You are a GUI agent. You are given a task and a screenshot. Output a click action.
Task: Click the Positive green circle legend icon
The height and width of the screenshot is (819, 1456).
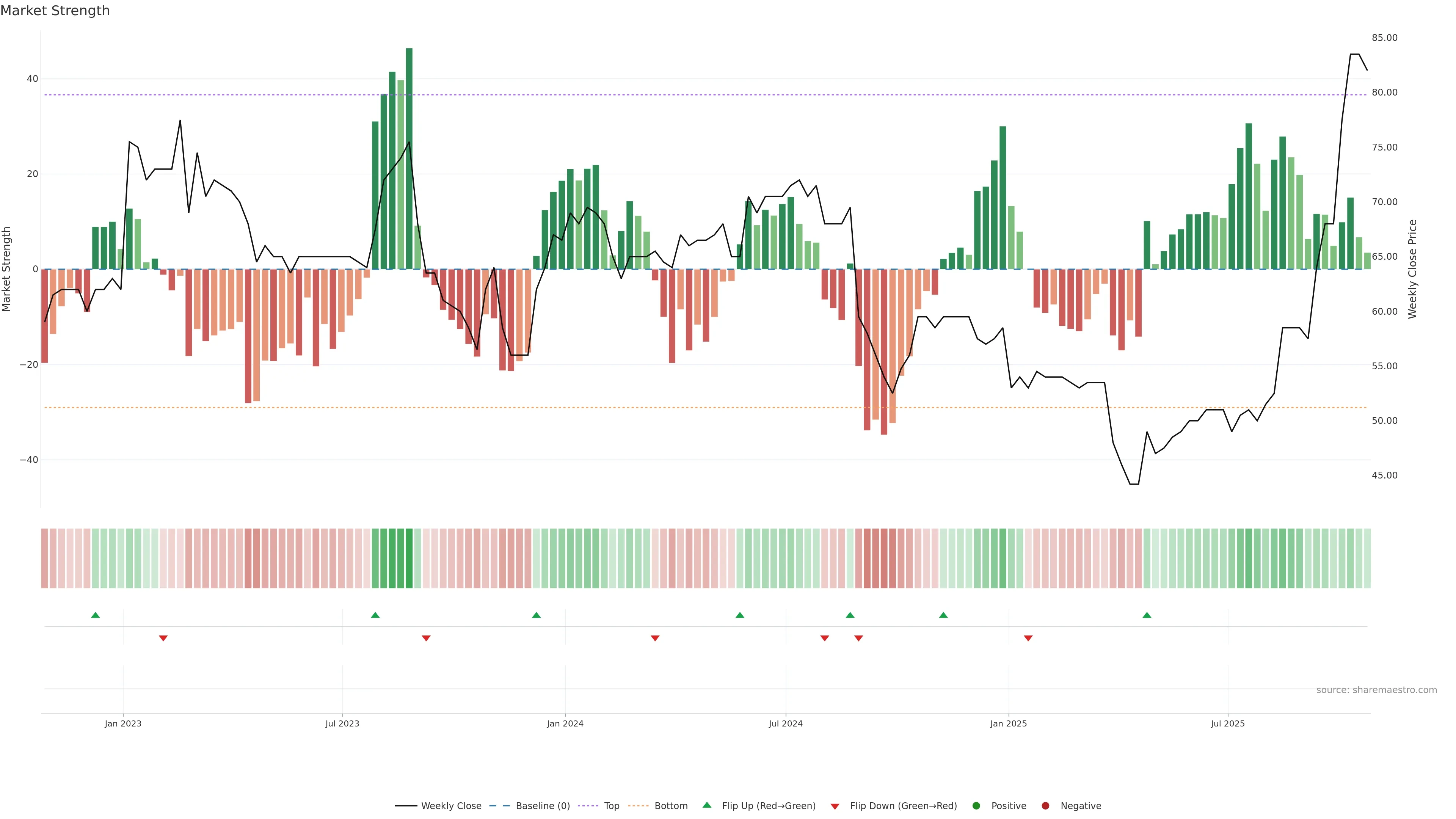pos(976,806)
